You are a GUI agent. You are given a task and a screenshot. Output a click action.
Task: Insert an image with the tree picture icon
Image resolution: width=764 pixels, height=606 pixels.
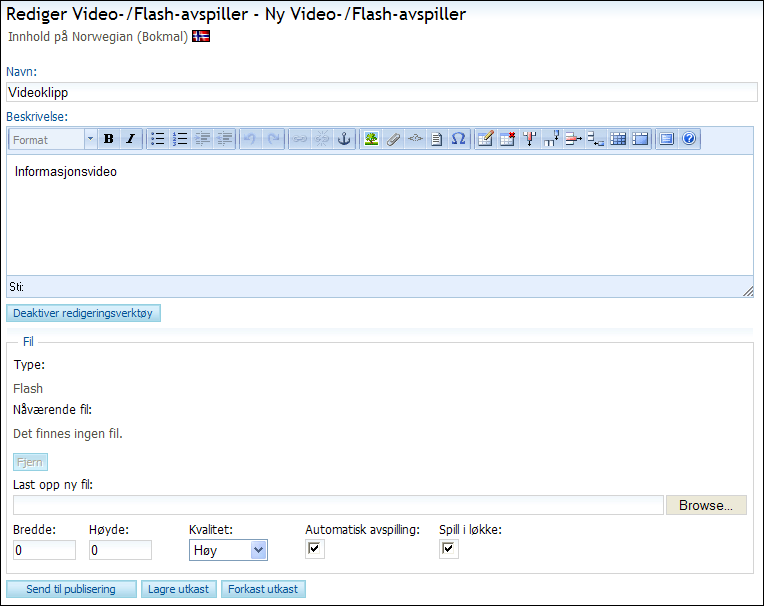[371, 139]
